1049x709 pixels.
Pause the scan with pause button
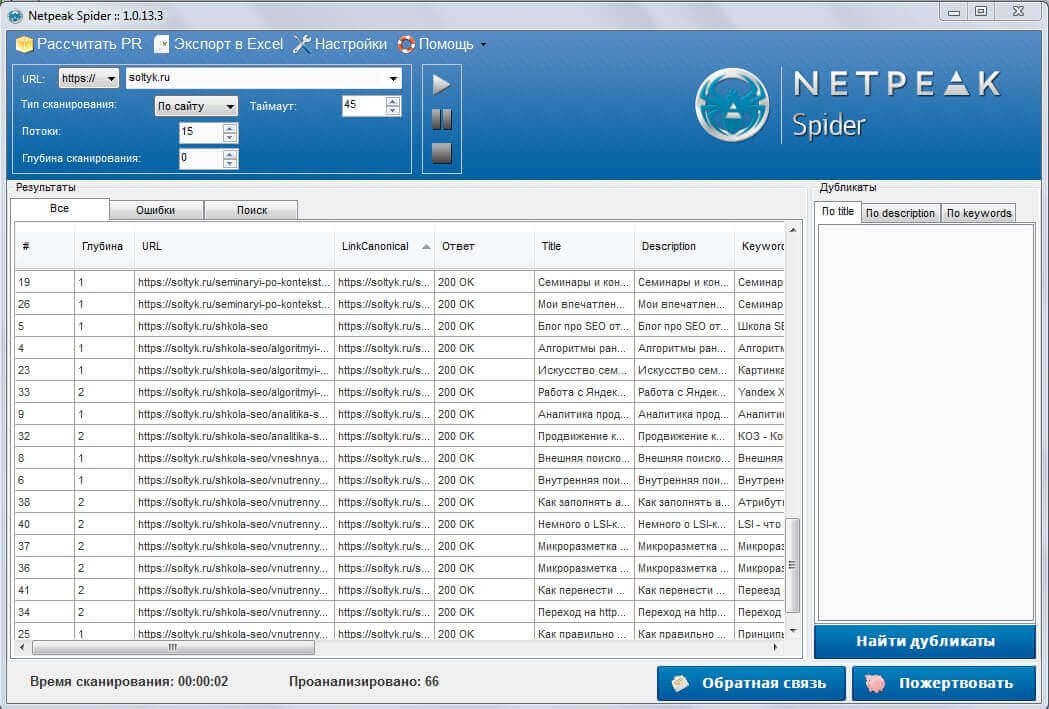click(x=442, y=120)
